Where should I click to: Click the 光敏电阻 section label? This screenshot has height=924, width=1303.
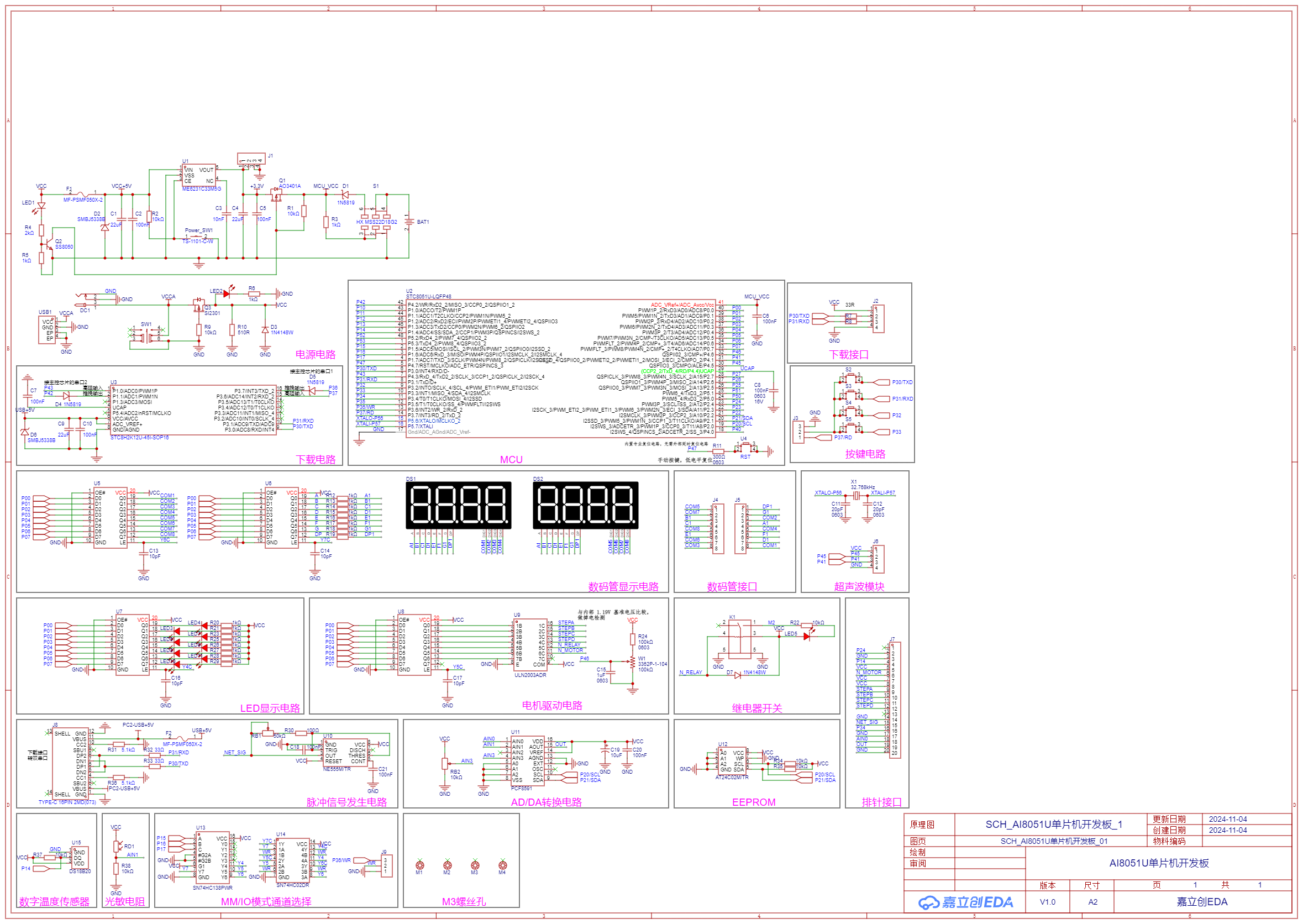pos(124,902)
